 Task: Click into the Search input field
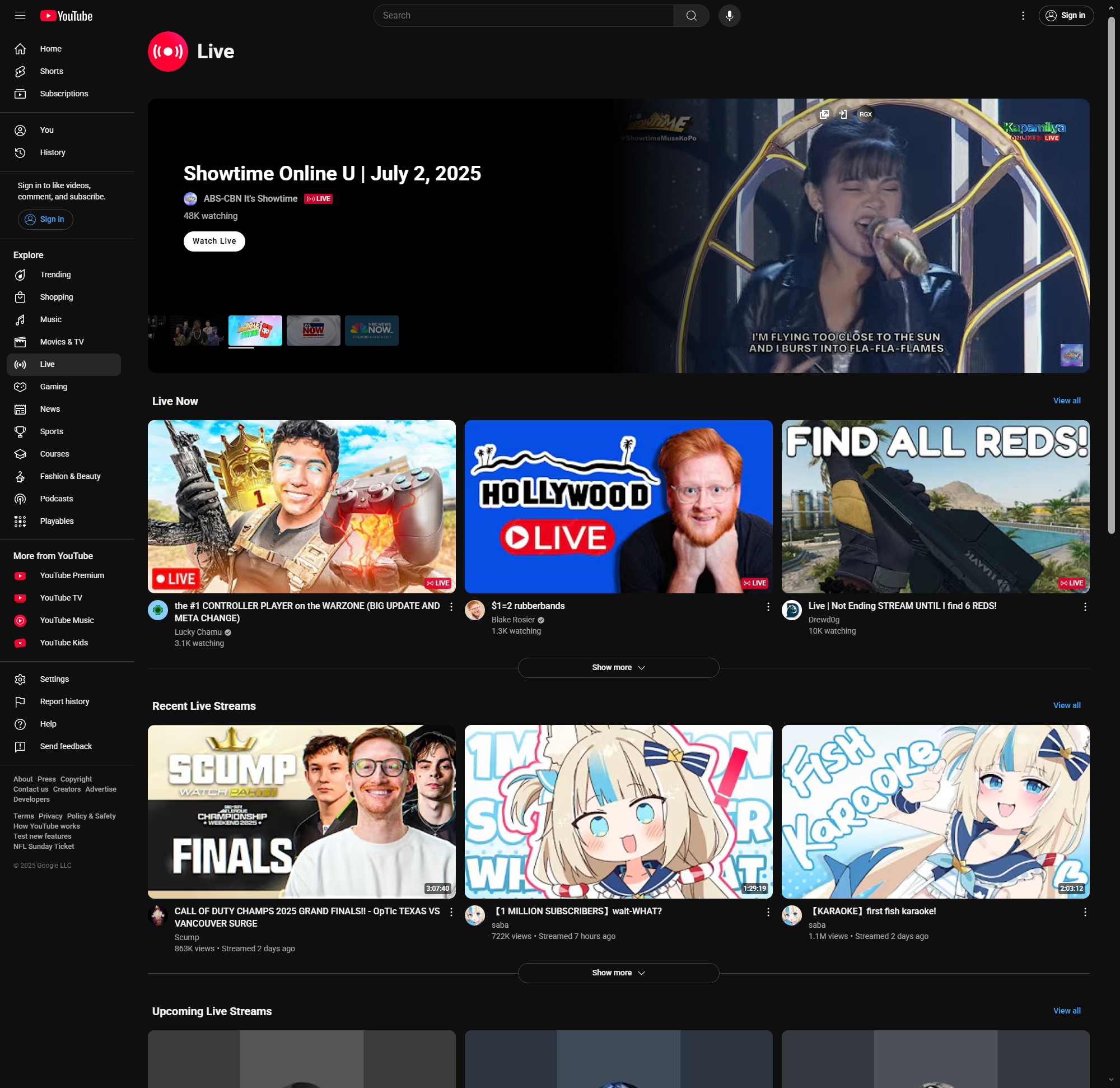(x=523, y=16)
